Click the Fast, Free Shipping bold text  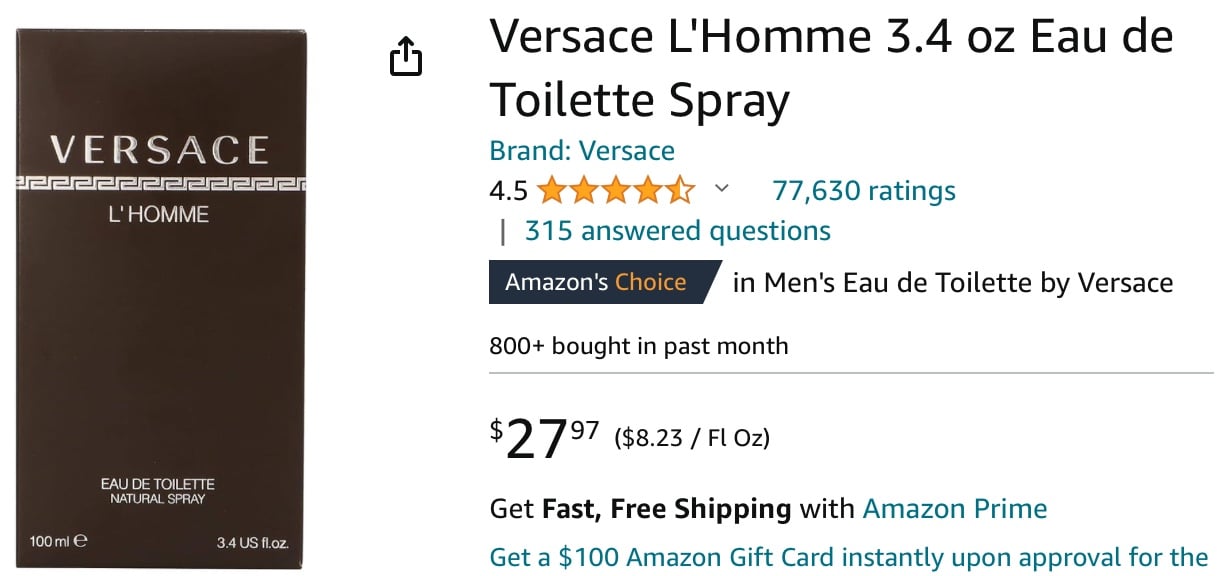[666, 508]
